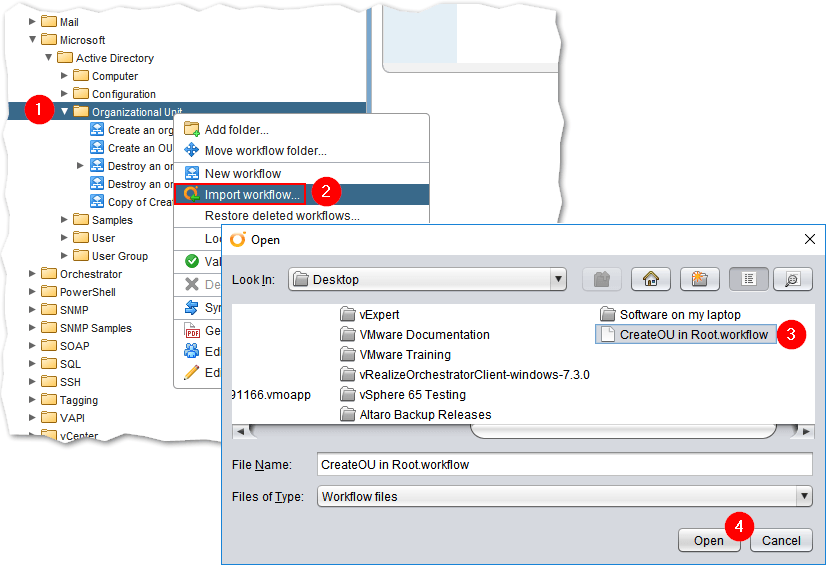Expand the Computer folder
Image resolution: width=831 pixels, height=570 pixels.
pyautogui.click(x=65, y=76)
